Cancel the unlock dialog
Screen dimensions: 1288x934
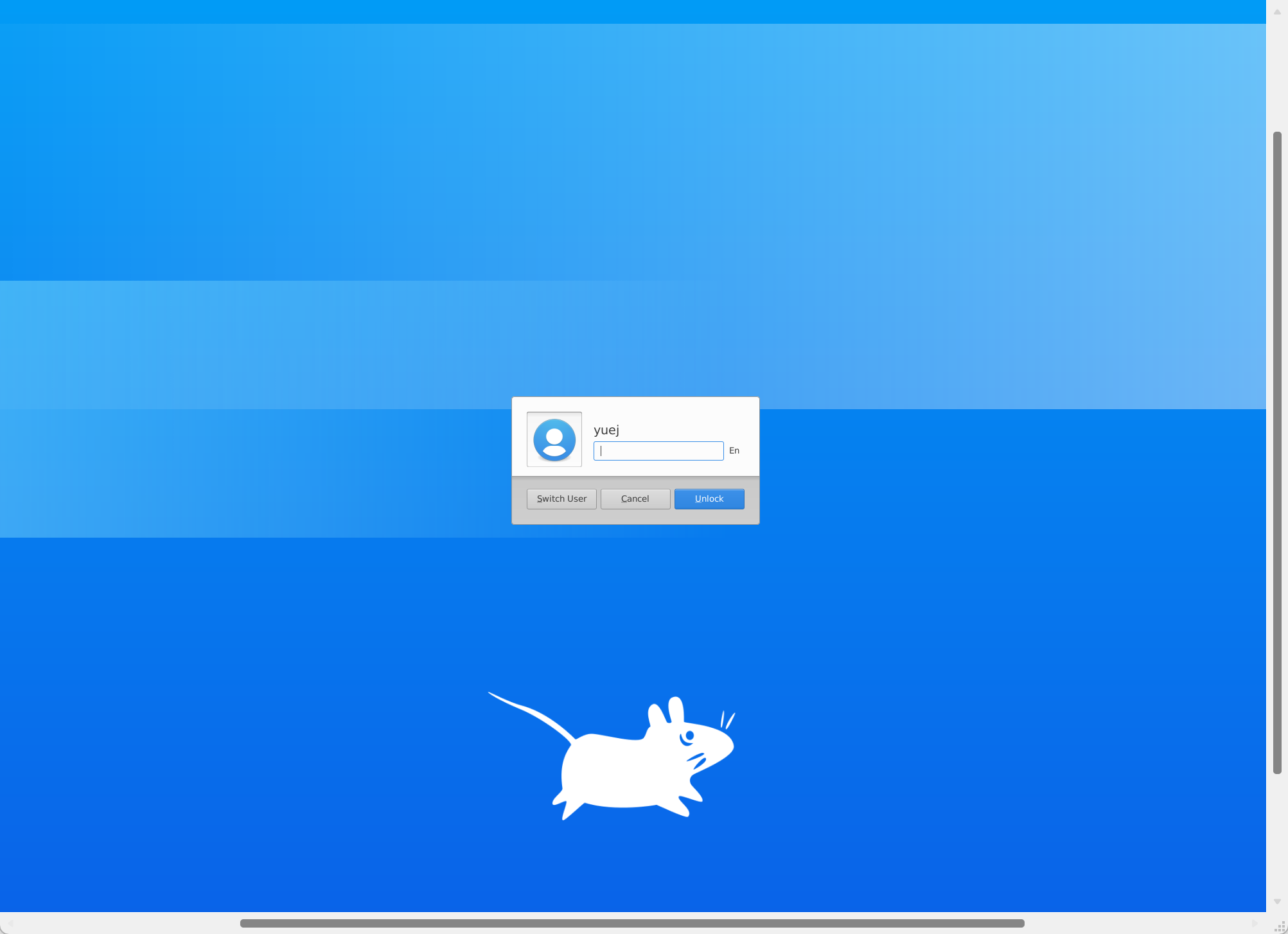click(x=635, y=499)
